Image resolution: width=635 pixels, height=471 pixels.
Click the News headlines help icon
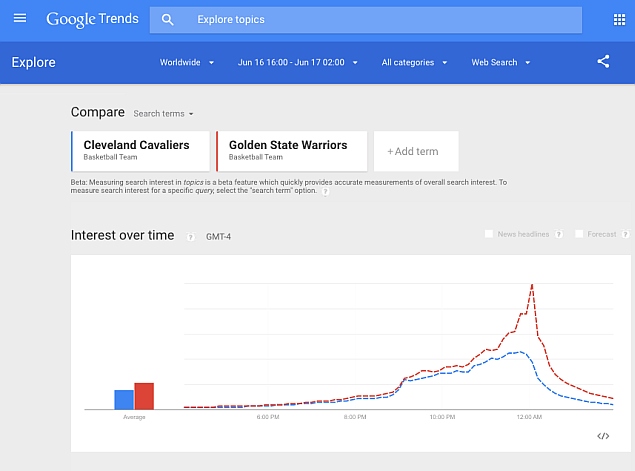[x=559, y=234]
